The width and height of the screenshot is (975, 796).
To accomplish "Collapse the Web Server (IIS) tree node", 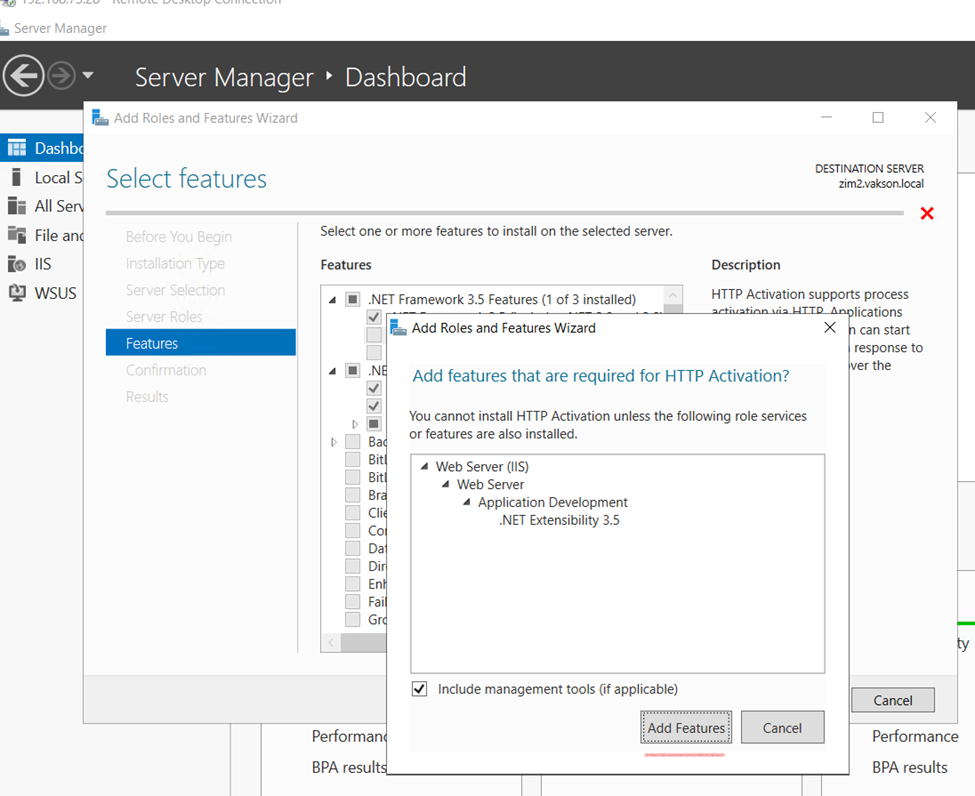I will pyautogui.click(x=425, y=467).
